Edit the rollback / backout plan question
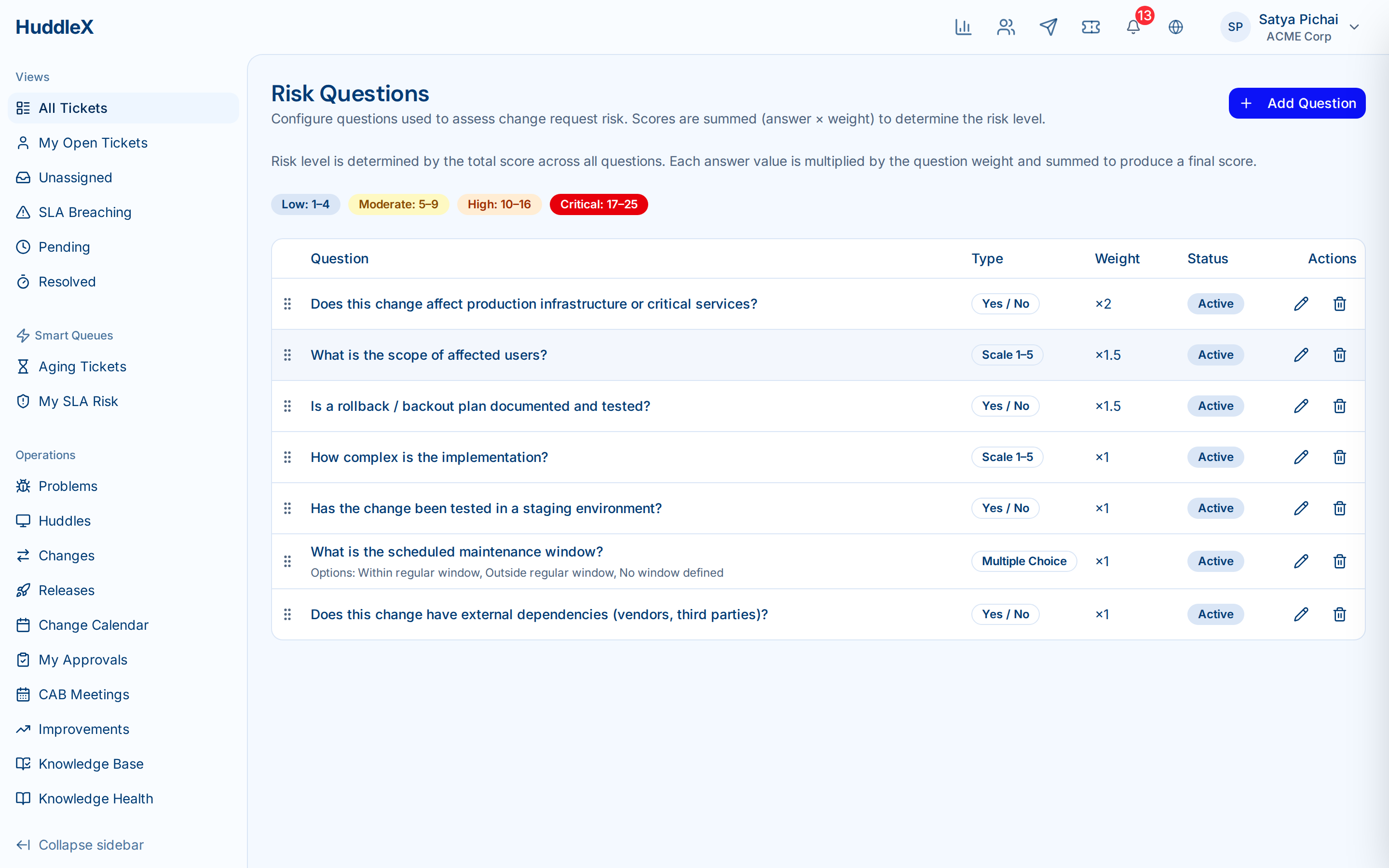The height and width of the screenshot is (868, 1389). coord(1301,406)
